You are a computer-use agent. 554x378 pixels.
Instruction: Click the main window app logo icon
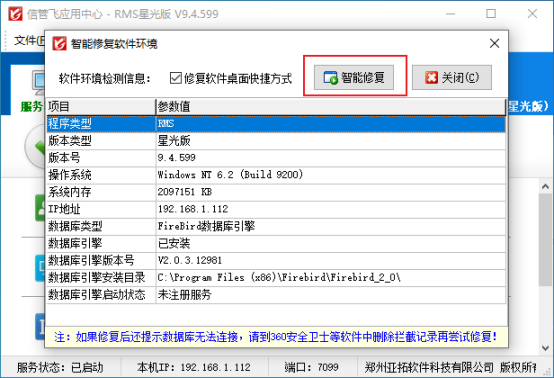(15, 14)
